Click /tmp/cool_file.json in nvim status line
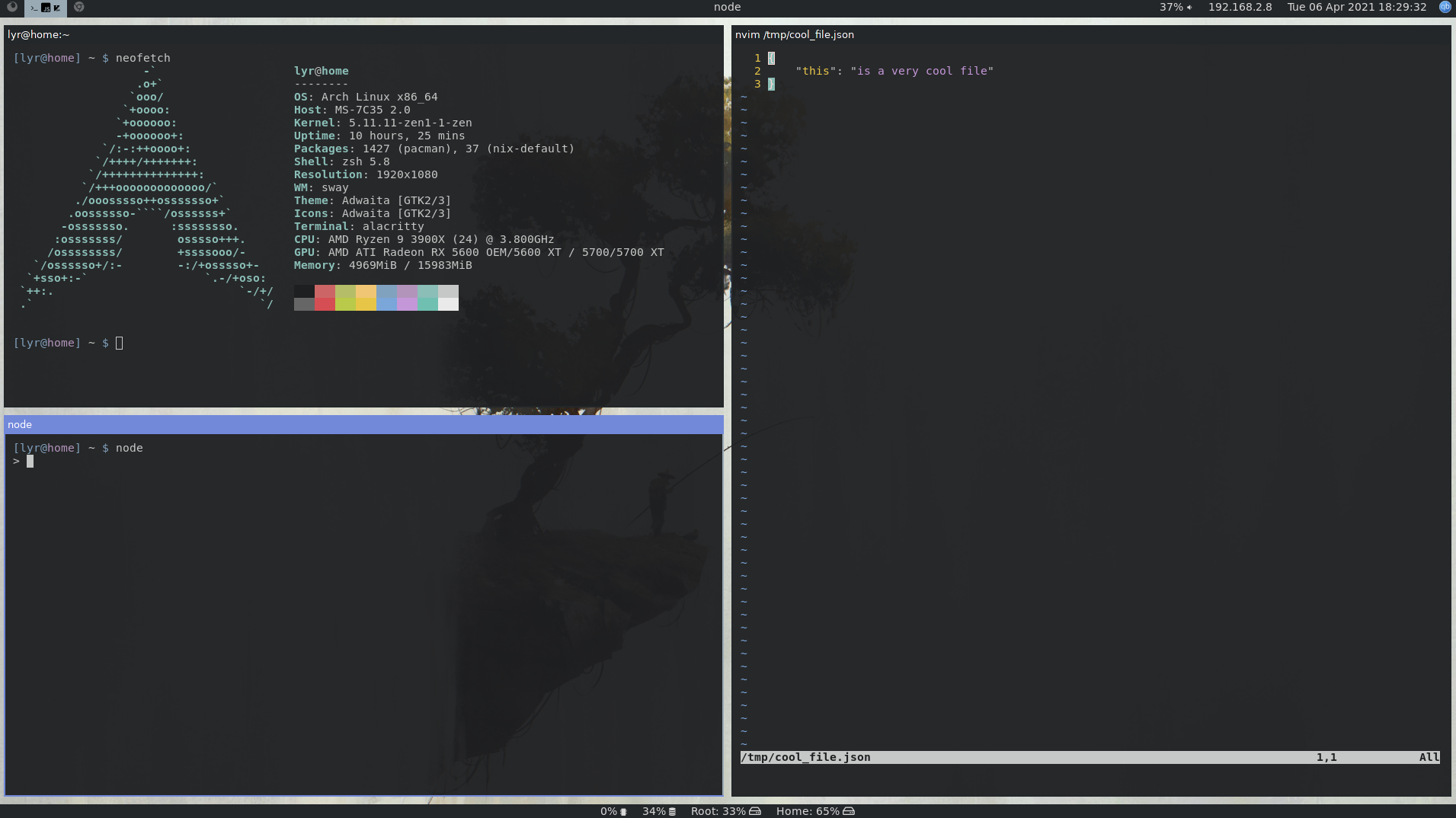Viewport: 1456px width, 818px height. (805, 757)
